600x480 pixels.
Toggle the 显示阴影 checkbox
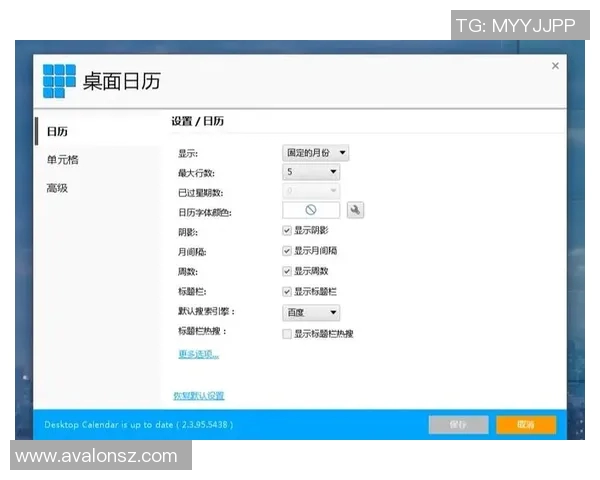287,230
